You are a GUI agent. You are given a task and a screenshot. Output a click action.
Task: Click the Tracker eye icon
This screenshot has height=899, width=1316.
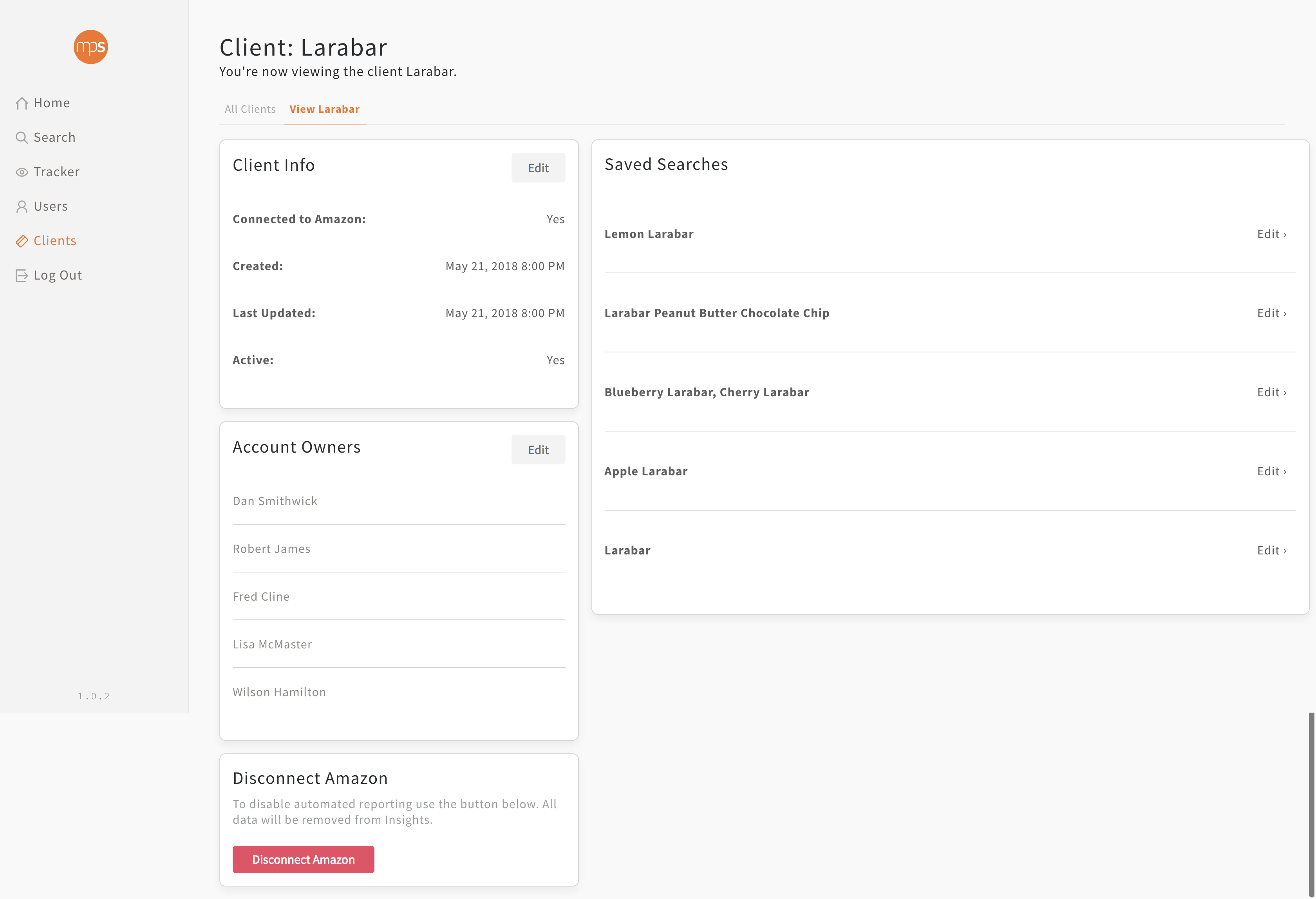point(22,172)
